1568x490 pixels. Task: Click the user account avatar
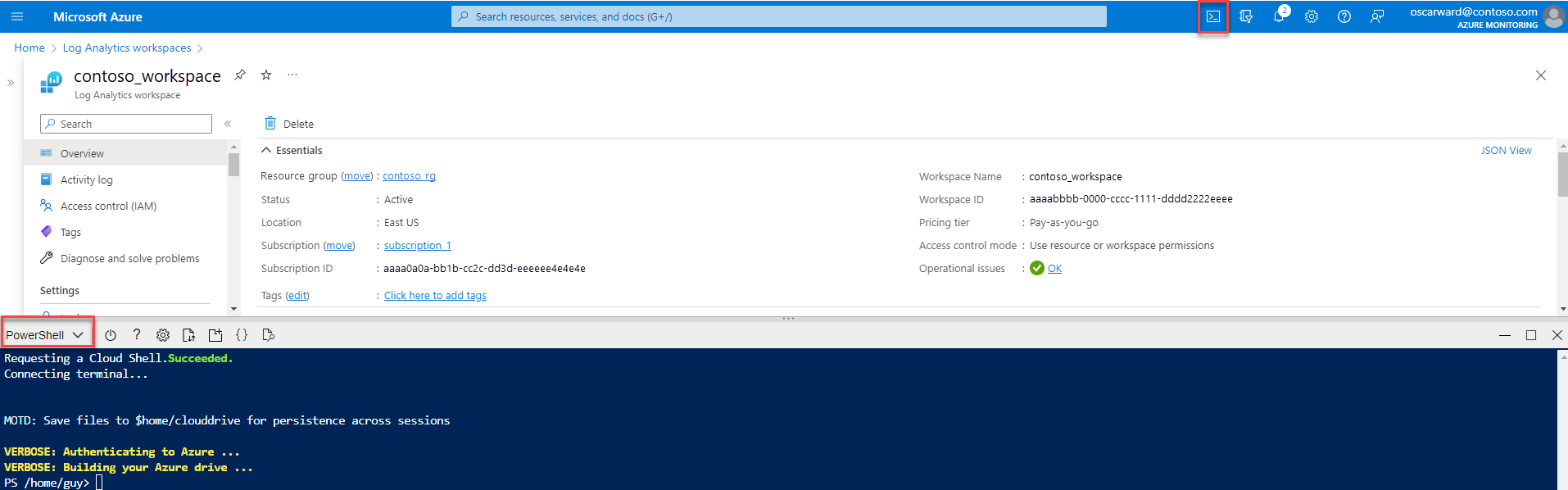[1554, 16]
